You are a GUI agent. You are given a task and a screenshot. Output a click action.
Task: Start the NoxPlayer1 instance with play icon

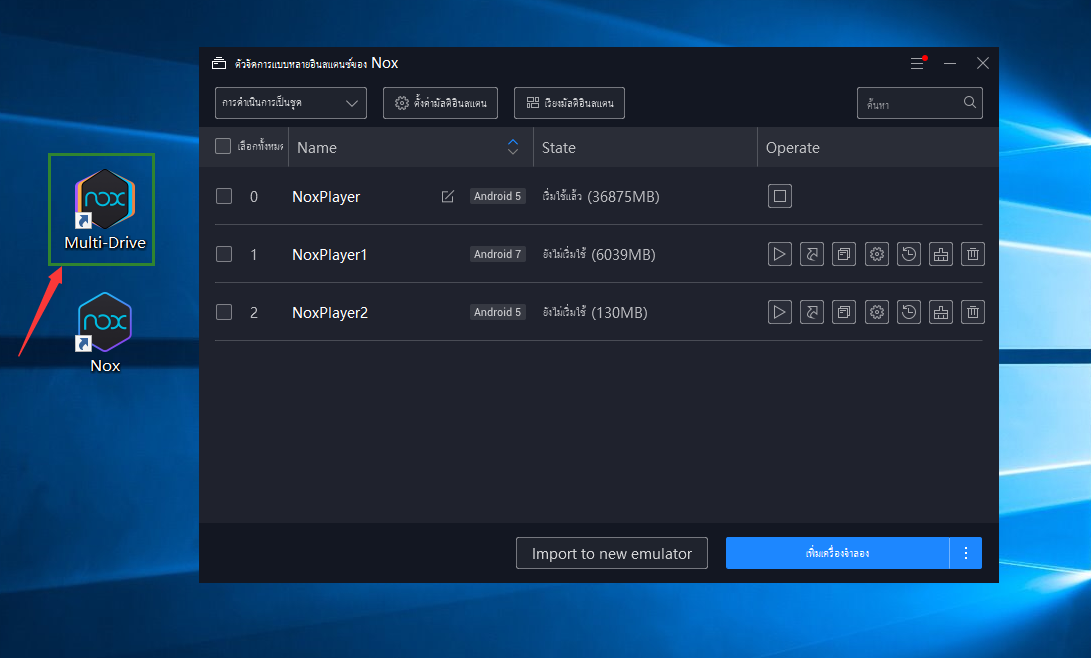(x=779, y=255)
